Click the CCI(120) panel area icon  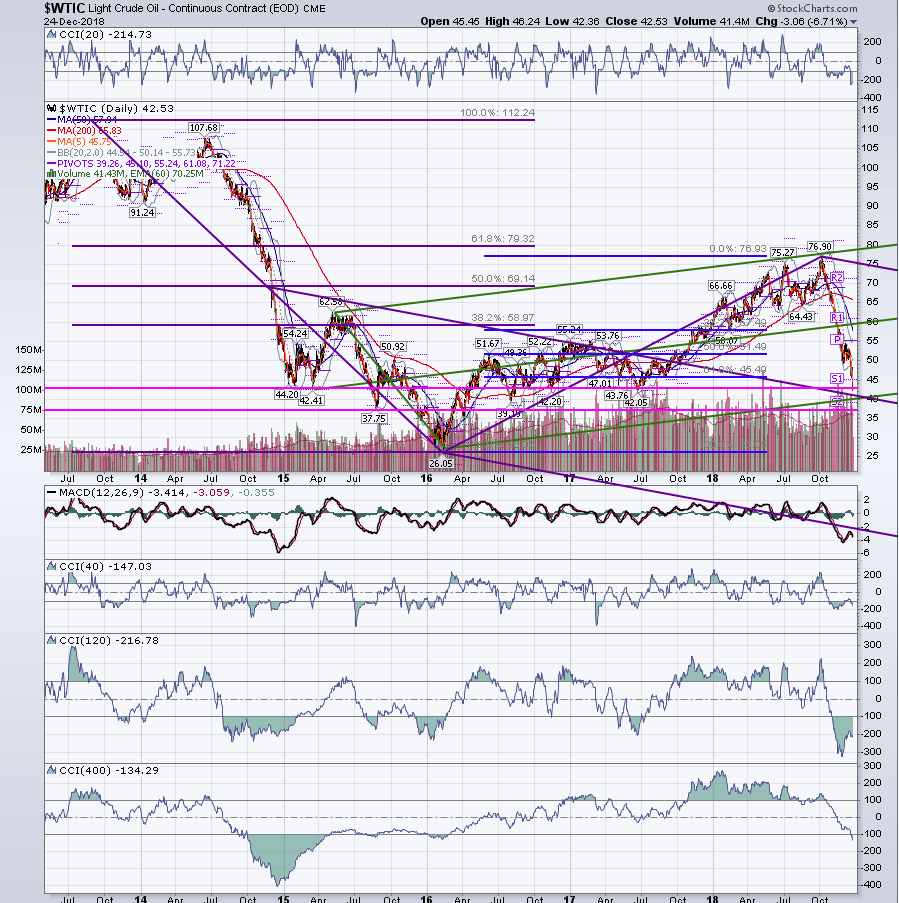pyautogui.click(x=51, y=640)
